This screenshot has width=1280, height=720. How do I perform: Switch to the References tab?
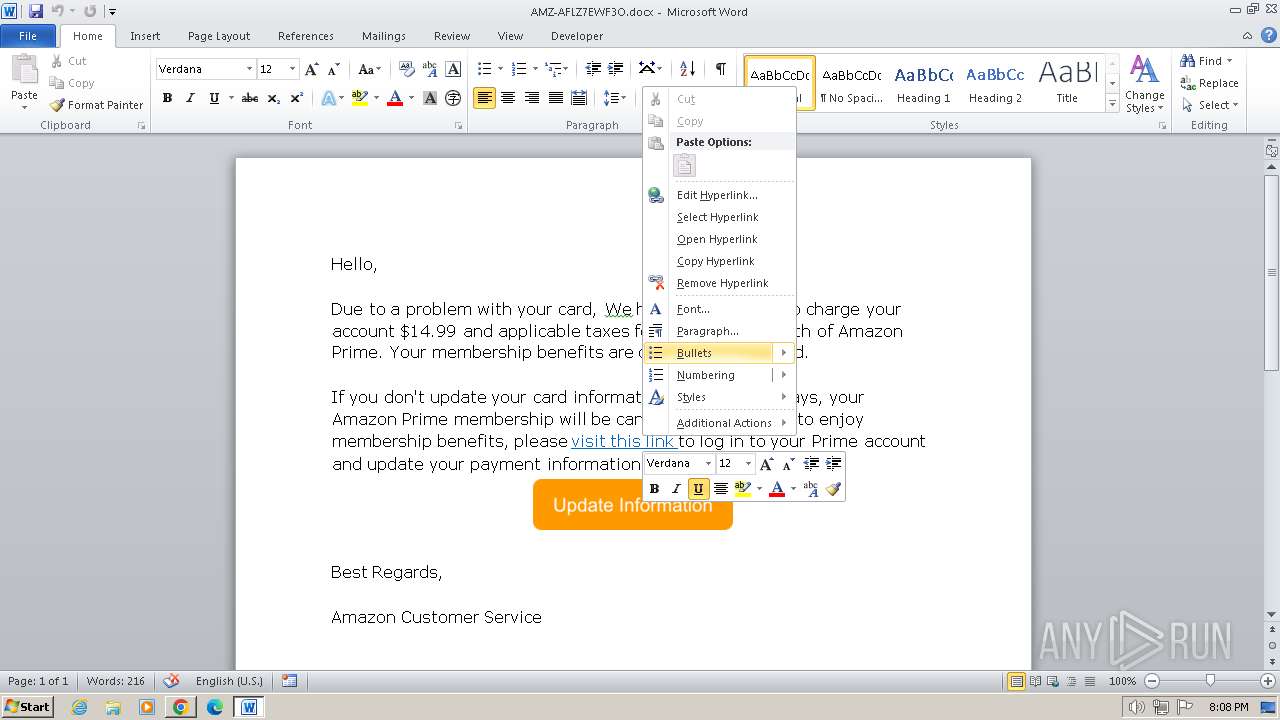pyautogui.click(x=306, y=36)
